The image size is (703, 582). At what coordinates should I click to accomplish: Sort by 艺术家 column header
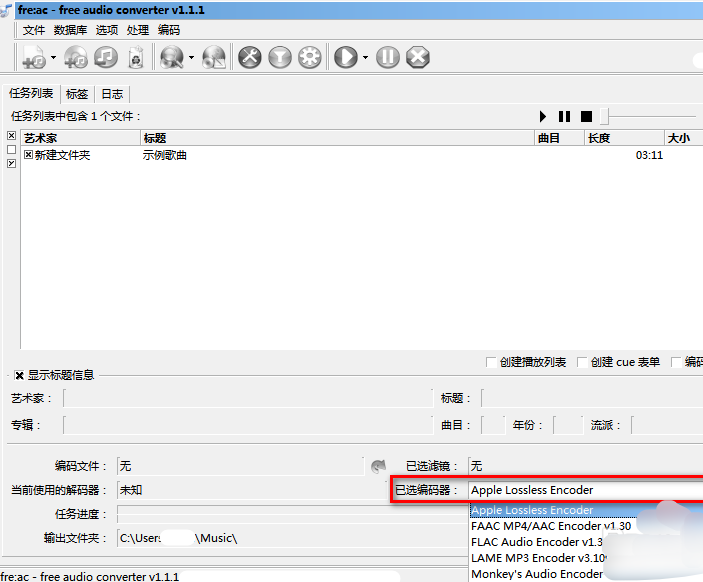pos(81,138)
